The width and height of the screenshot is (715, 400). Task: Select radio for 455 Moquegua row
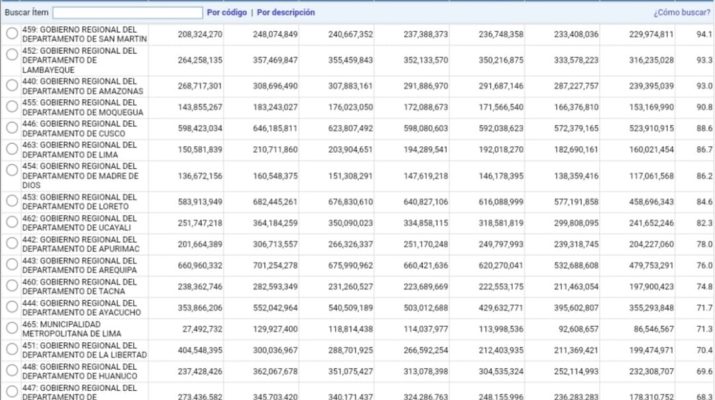tap(12, 106)
